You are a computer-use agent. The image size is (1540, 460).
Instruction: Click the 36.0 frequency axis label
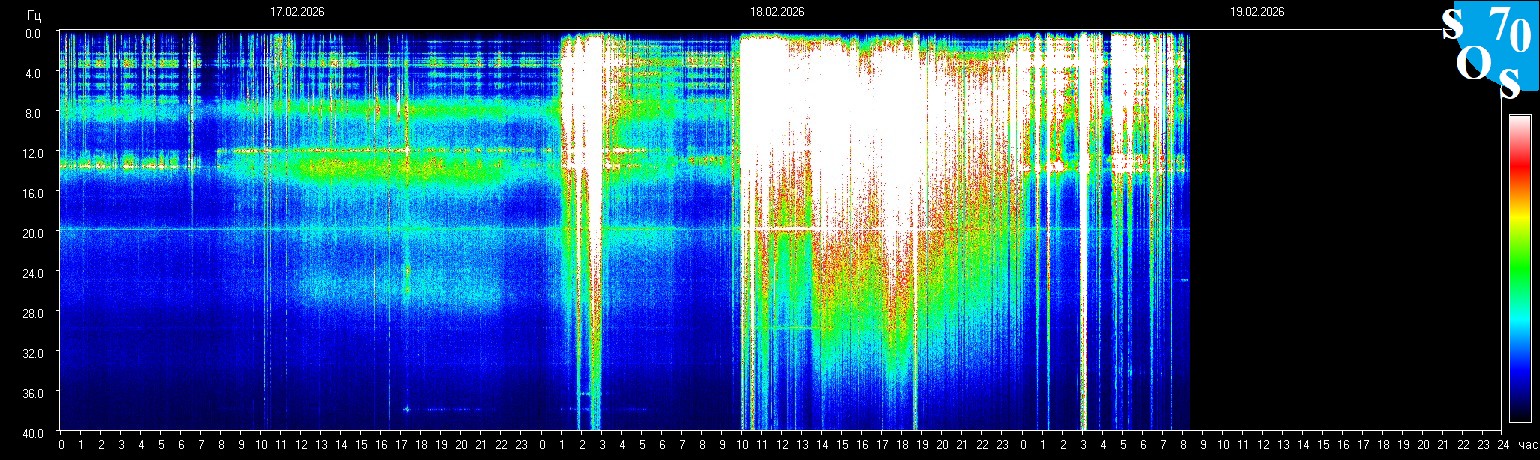point(32,392)
